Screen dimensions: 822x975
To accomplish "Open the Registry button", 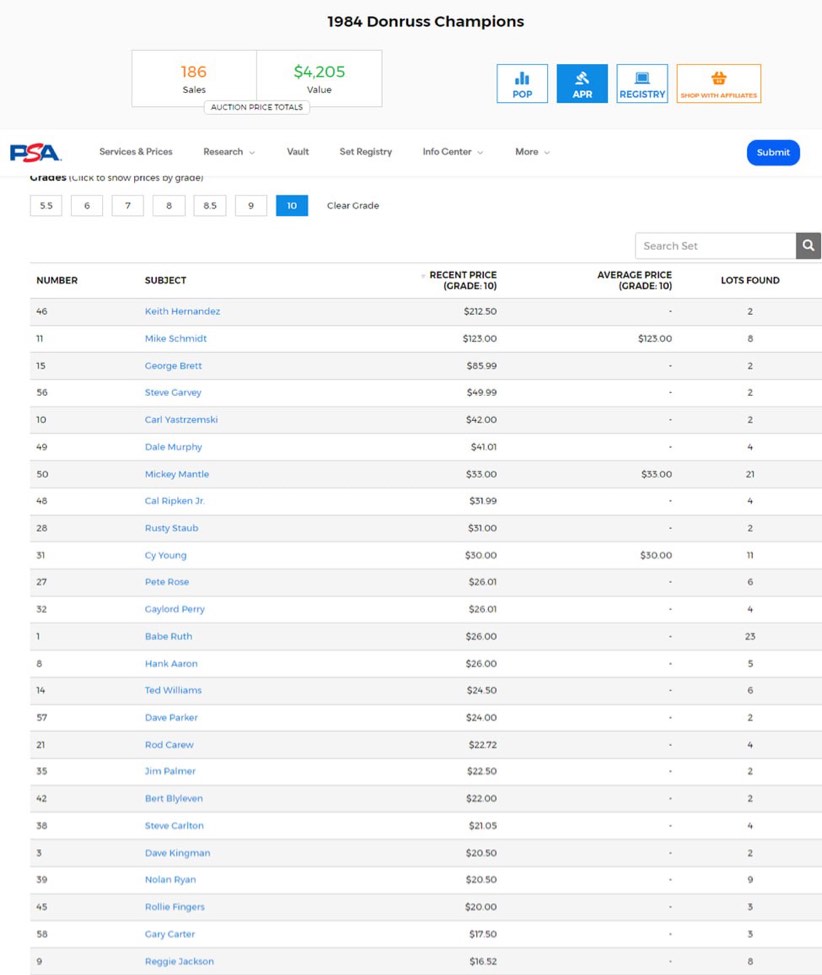I will click(642, 83).
